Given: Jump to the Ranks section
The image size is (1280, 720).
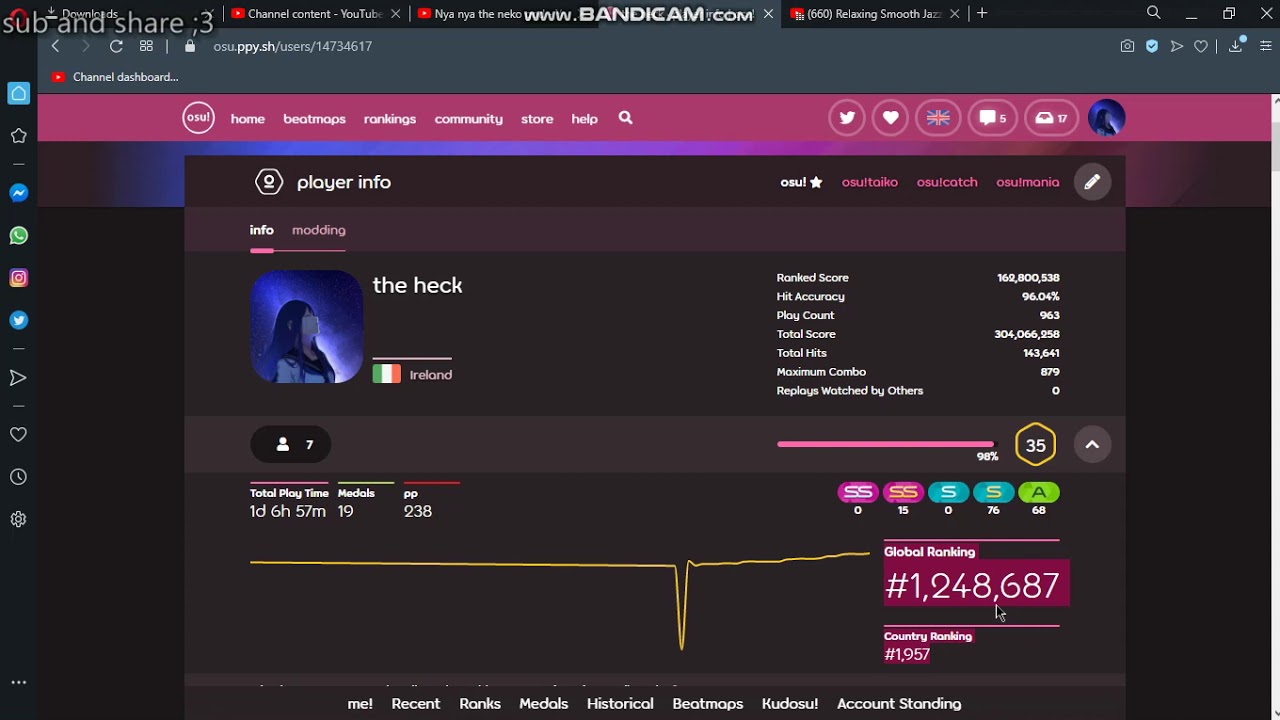Looking at the screenshot, I should pos(480,704).
